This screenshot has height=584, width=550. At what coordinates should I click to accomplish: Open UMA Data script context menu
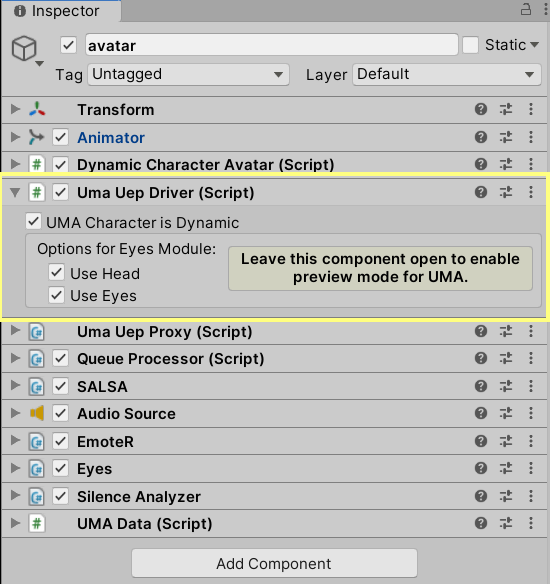point(531,523)
